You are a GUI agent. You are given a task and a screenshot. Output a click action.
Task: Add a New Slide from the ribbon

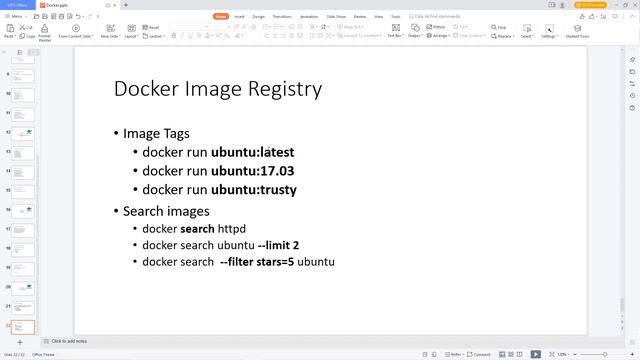coord(110,31)
